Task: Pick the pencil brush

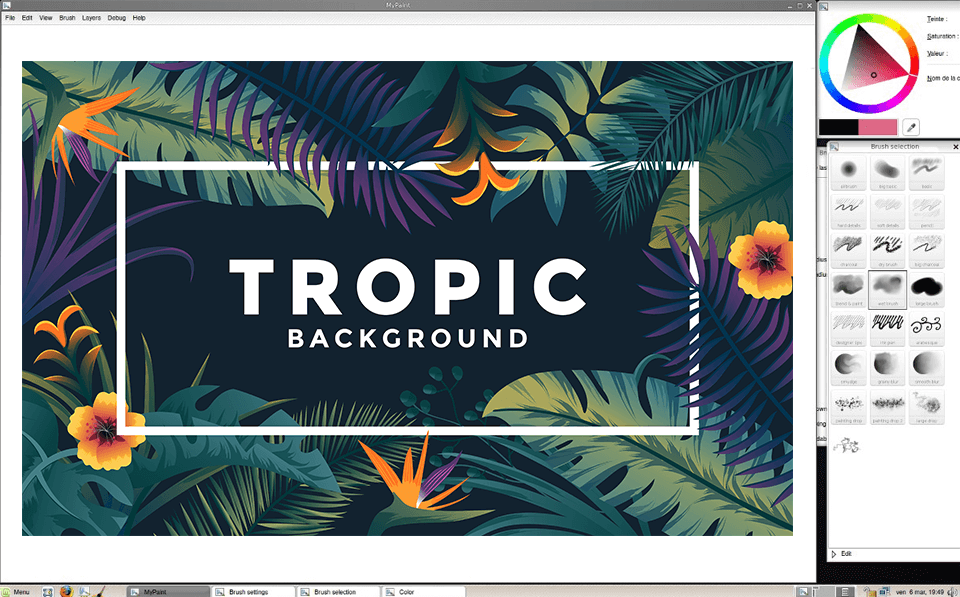Action: (x=927, y=208)
